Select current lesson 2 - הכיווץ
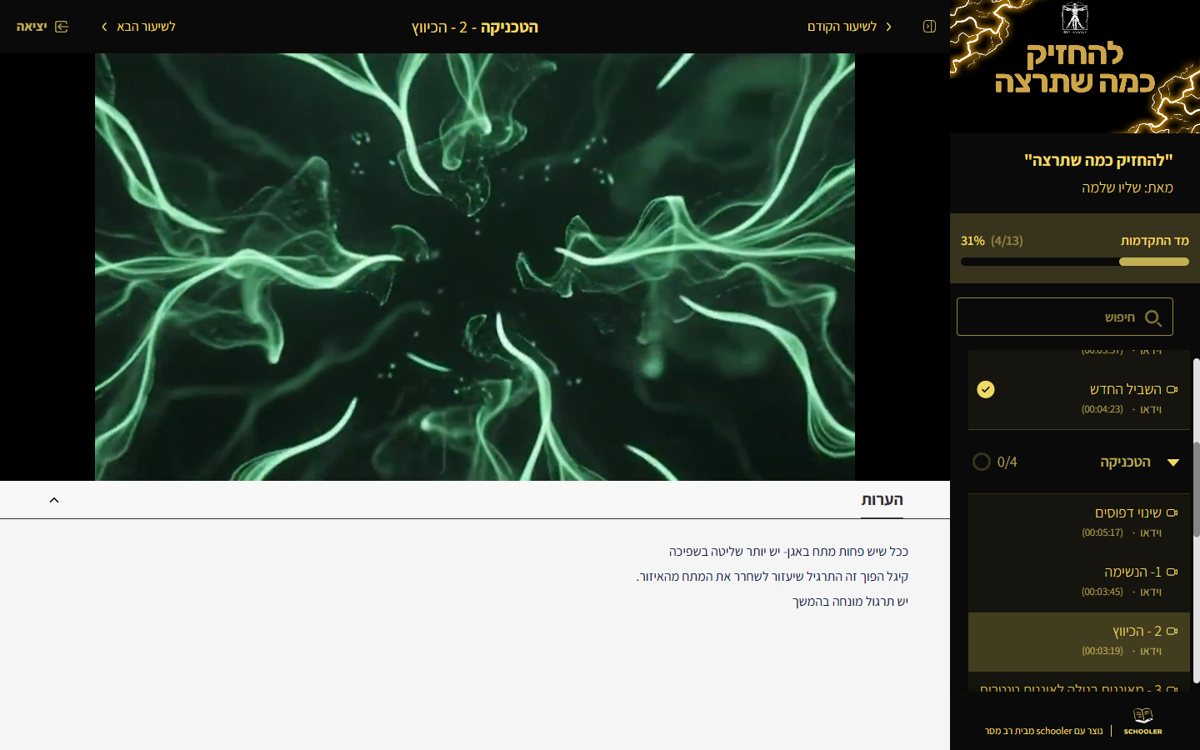The image size is (1200, 750). 1079,641
